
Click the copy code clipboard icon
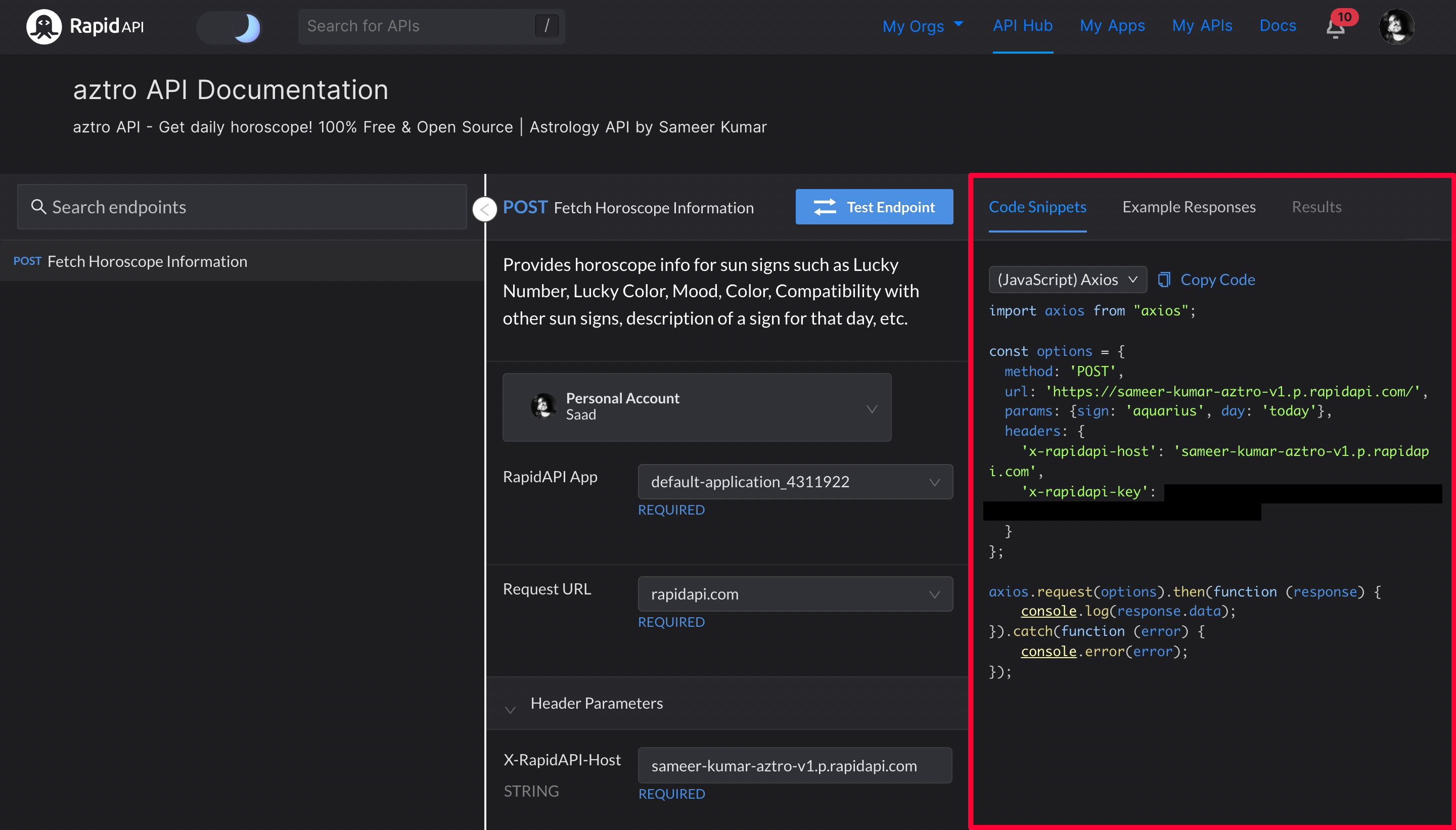(x=1164, y=280)
